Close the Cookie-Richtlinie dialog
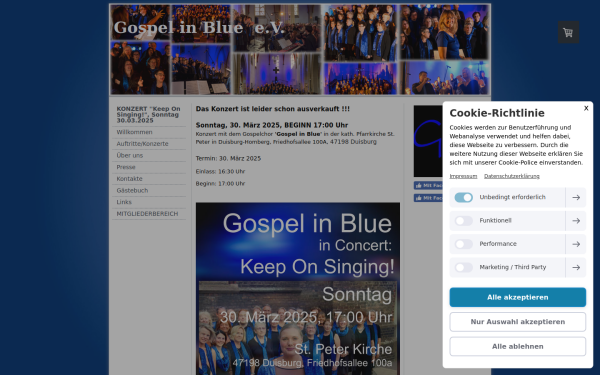 tap(586, 108)
